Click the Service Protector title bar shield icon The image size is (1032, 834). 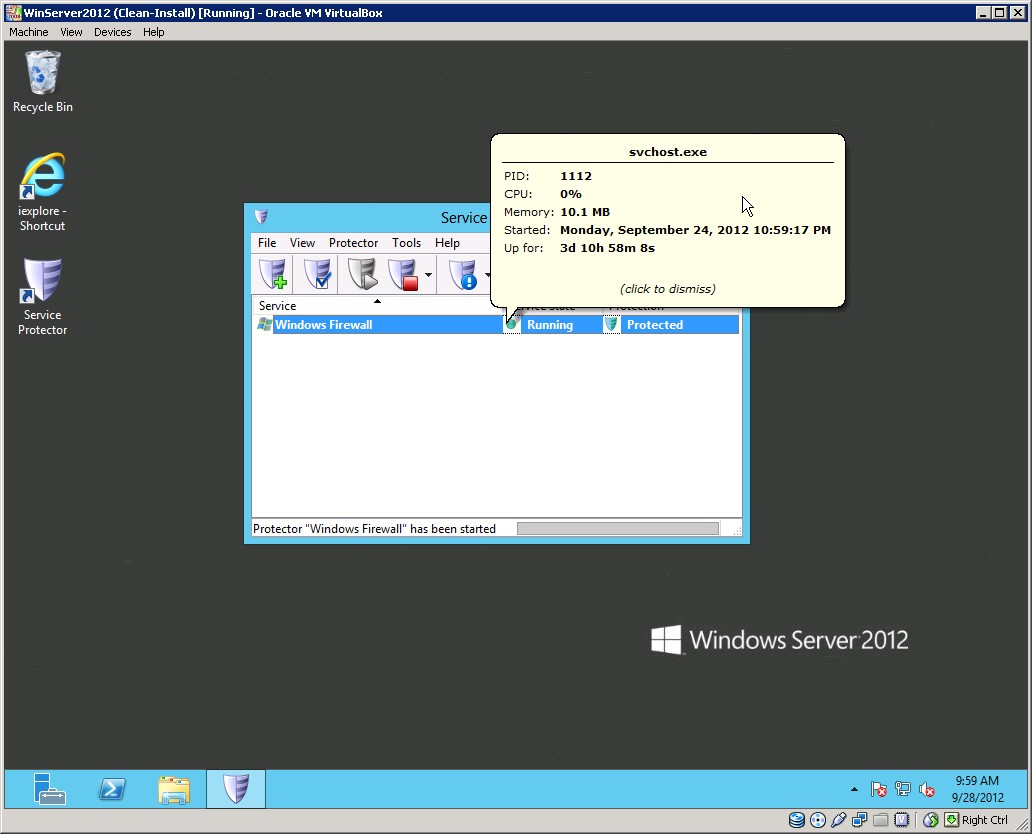click(261, 217)
